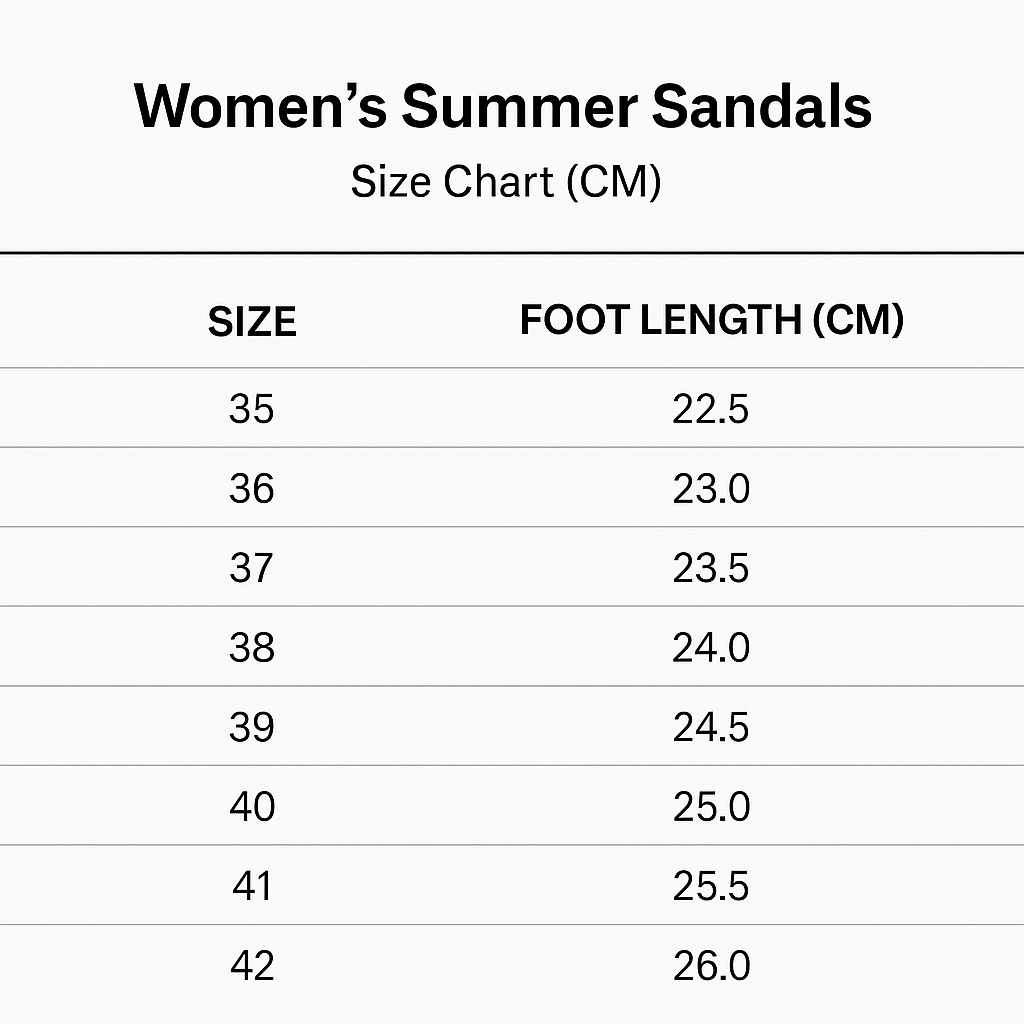Select the 25.0 foot length value
Screen dimensions: 1024x1024
pyautogui.click(x=710, y=807)
